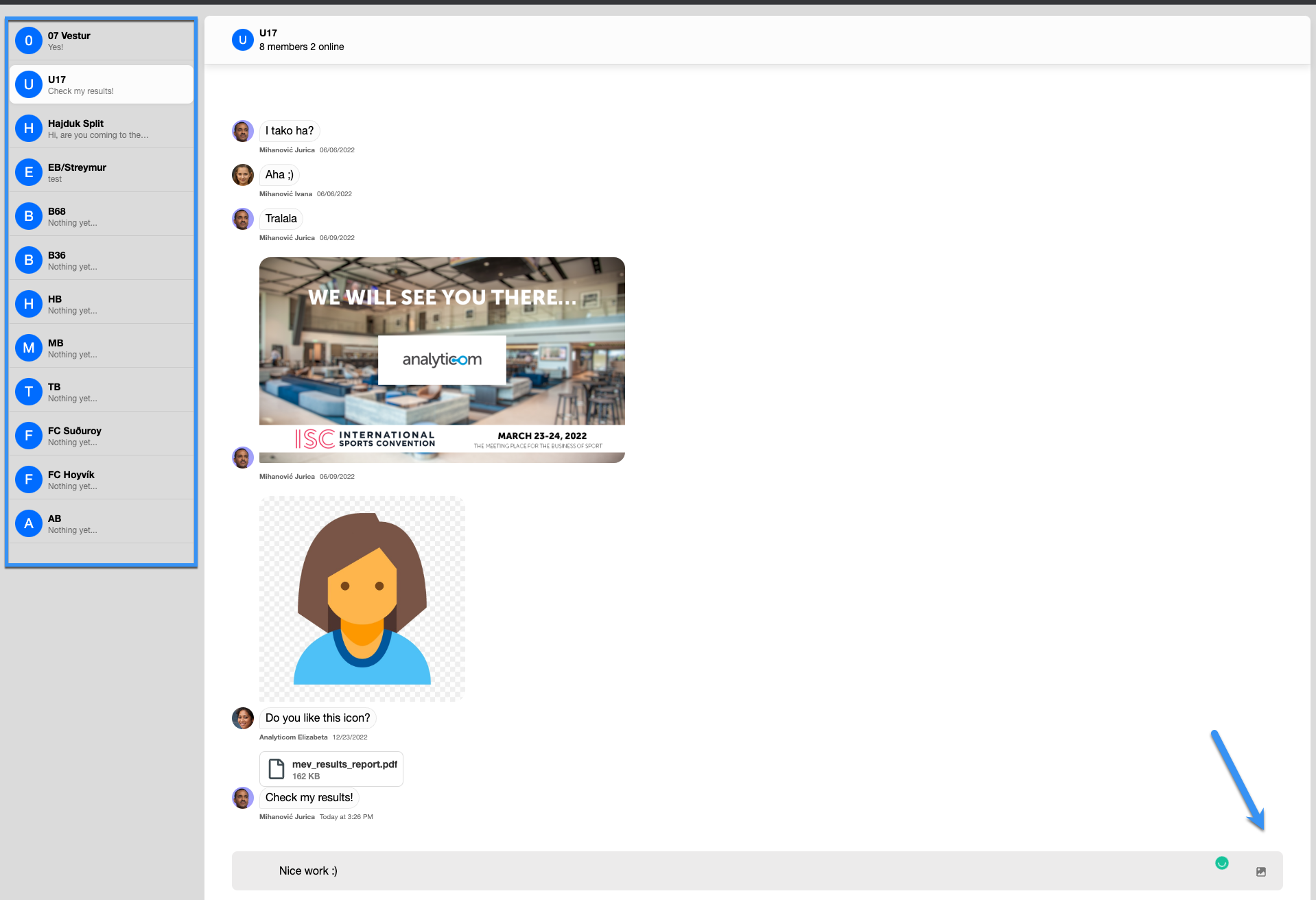Click the 07 Vestur avatar circle
The width and height of the screenshot is (1316, 900).
tap(29, 40)
